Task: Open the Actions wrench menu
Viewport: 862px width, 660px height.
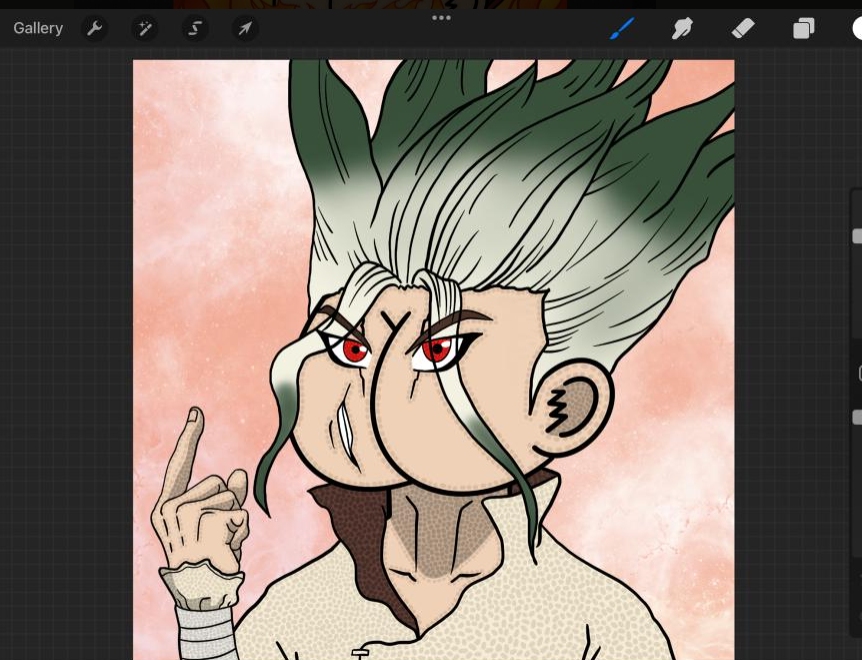Action: 95,28
